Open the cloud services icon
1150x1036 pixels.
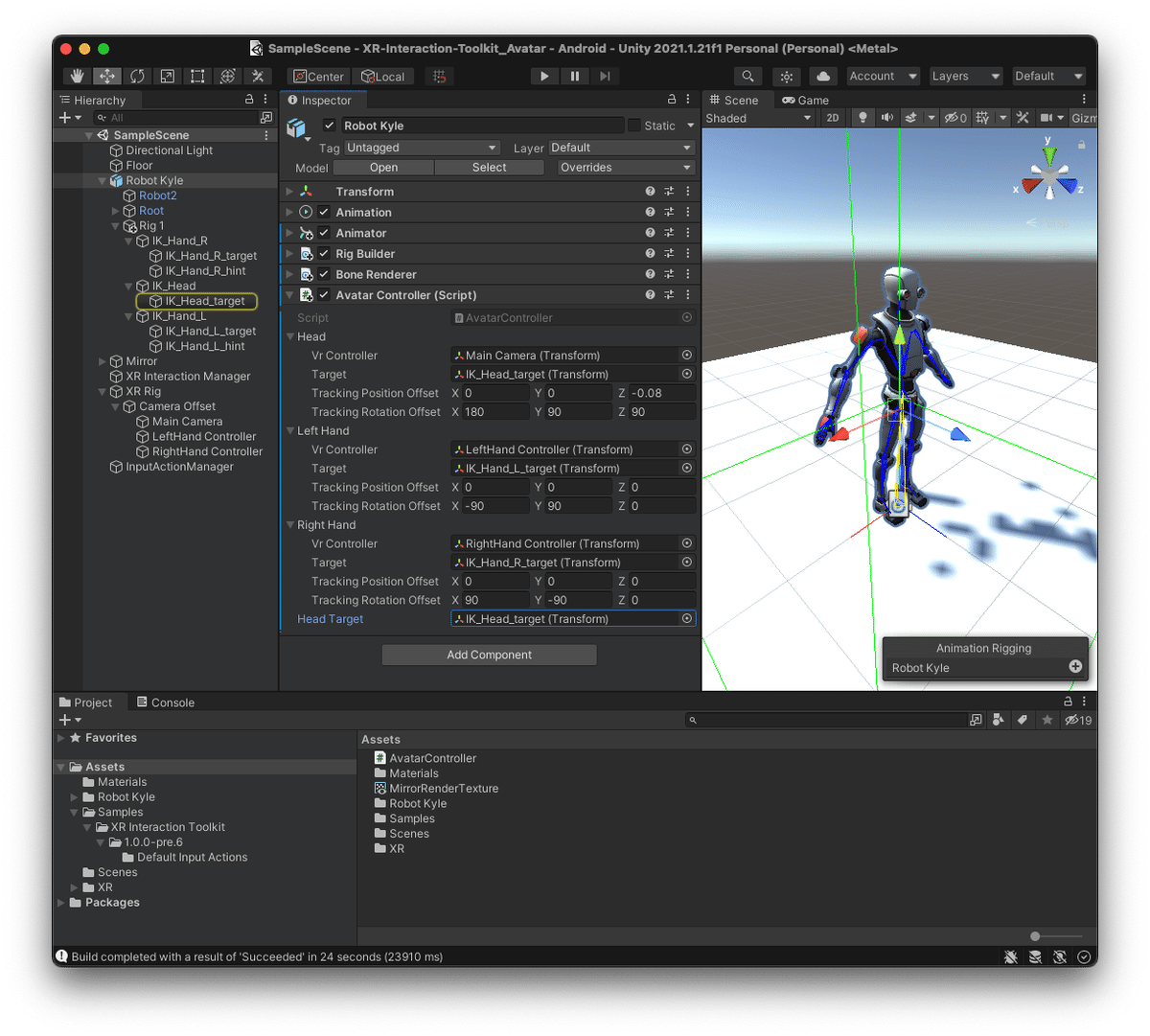[x=823, y=76]
